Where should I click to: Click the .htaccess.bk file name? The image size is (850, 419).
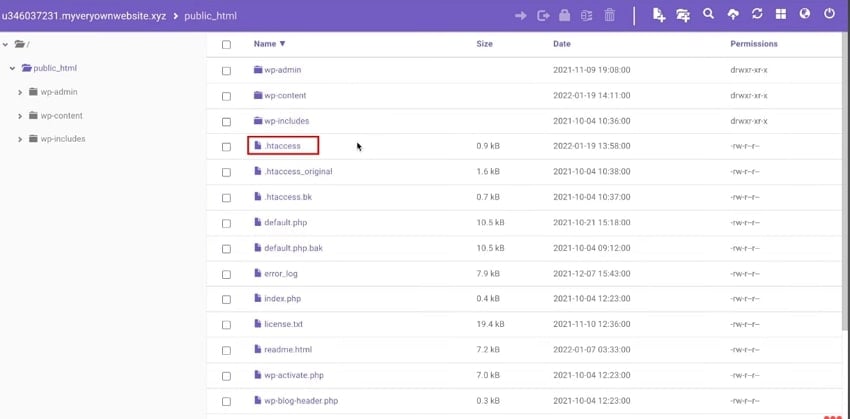click(x=288, y=197)
